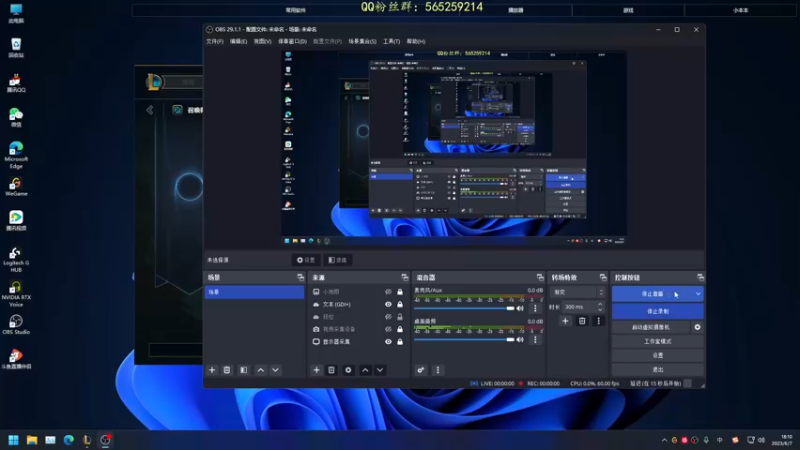Toggle lock on 视频采集设备 source
The height and width of the screenshot is (450, 800).
click(x=400, y=329)
